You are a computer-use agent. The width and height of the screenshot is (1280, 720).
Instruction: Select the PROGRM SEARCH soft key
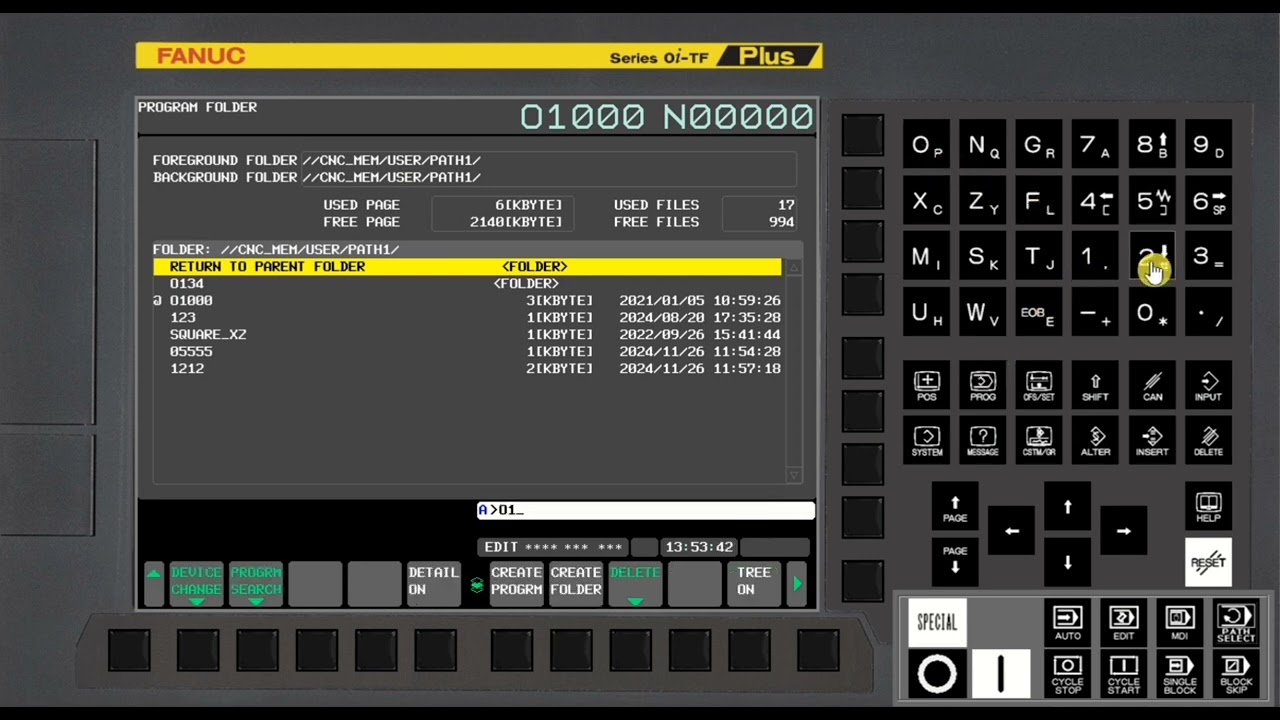click(256, 583)
